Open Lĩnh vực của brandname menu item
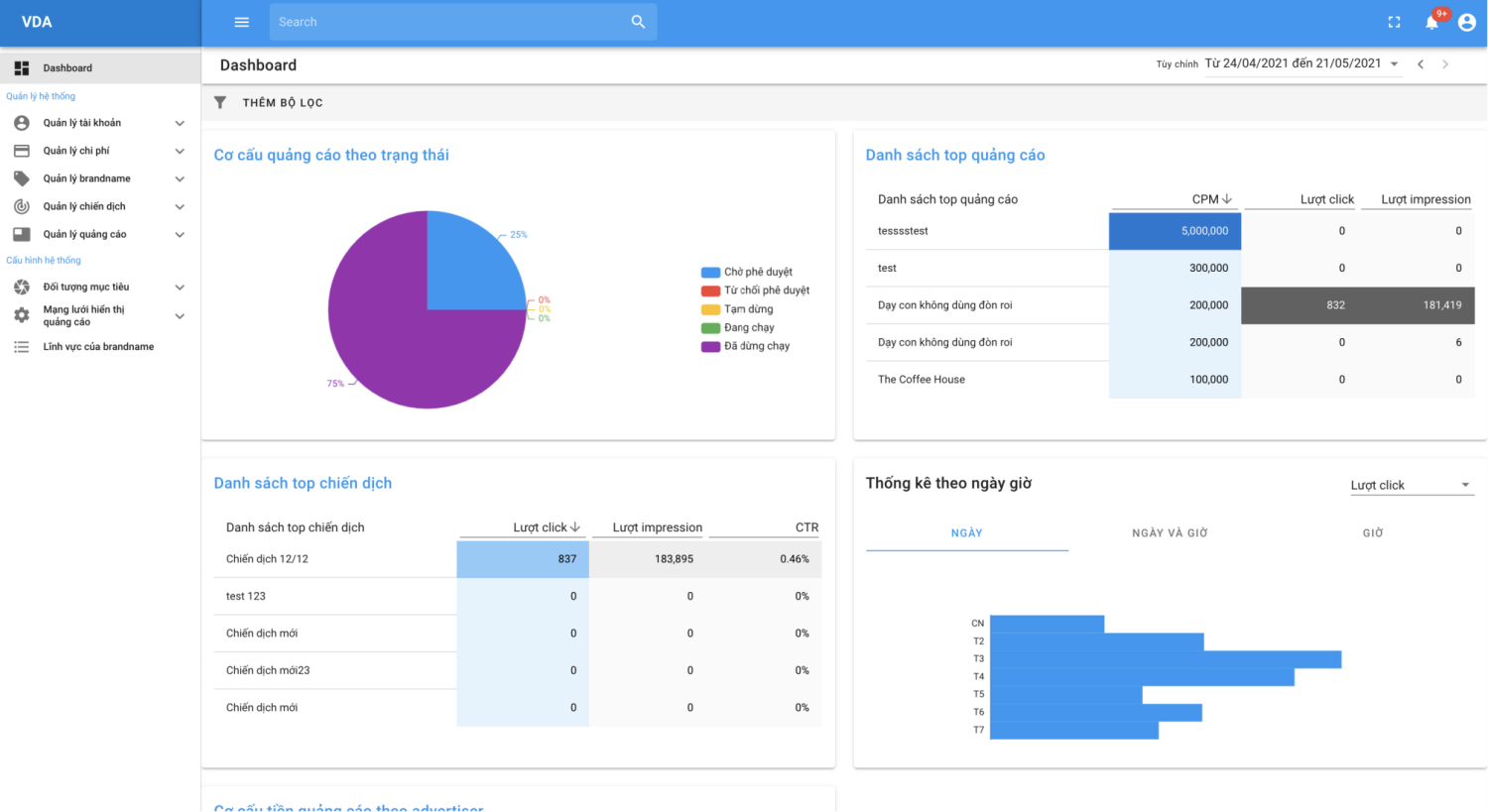This screenshot has height=812, width=1488. coord(100,347)
